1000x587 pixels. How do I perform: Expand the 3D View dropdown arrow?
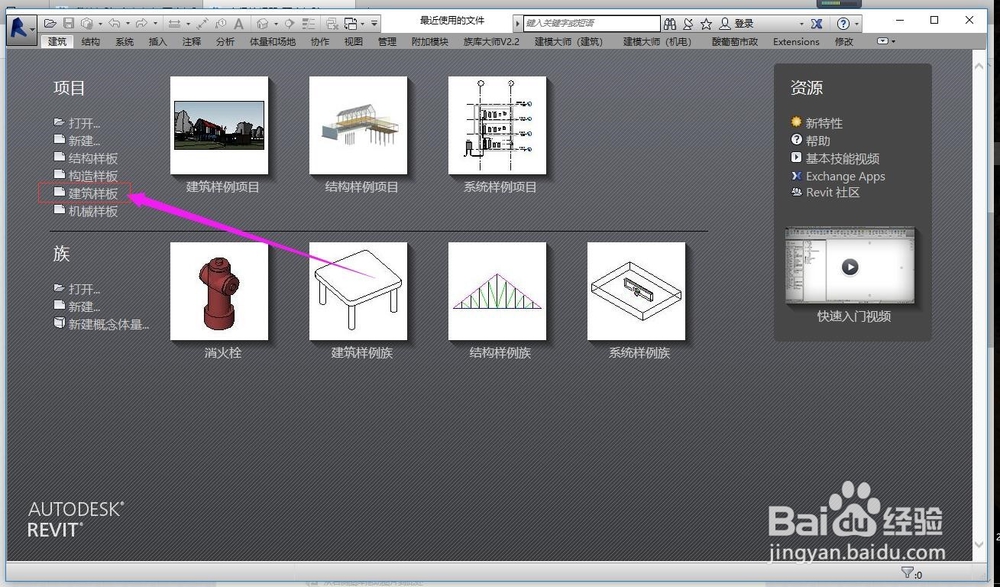276,24
